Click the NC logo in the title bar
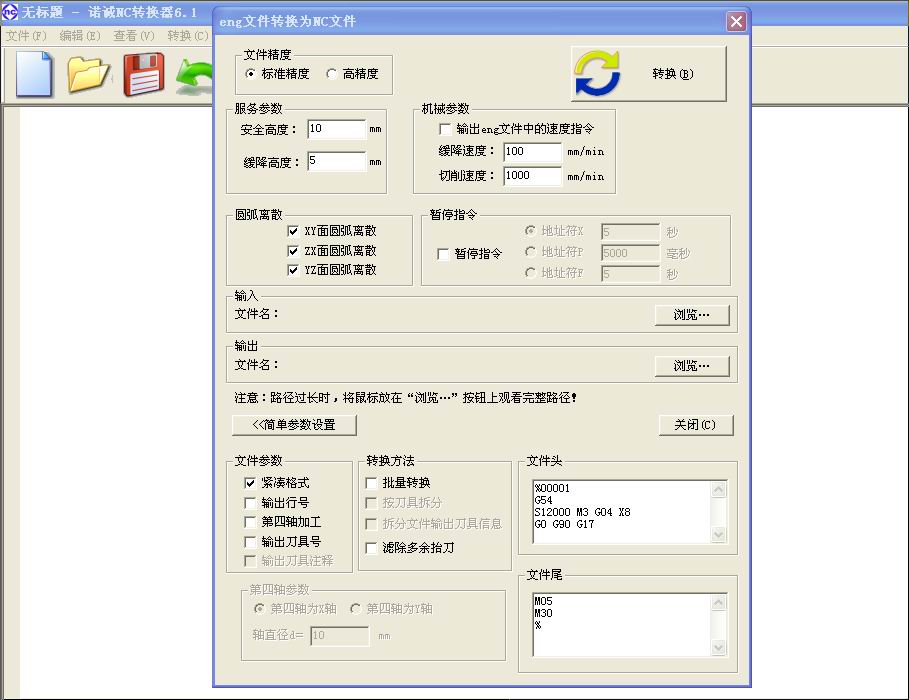 [12, 12]
